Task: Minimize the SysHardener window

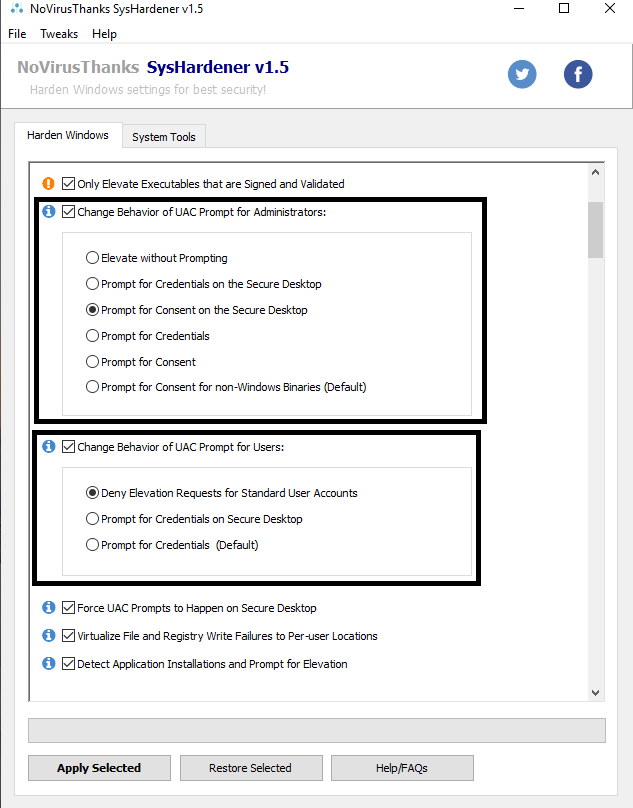Action: point(519,9)
